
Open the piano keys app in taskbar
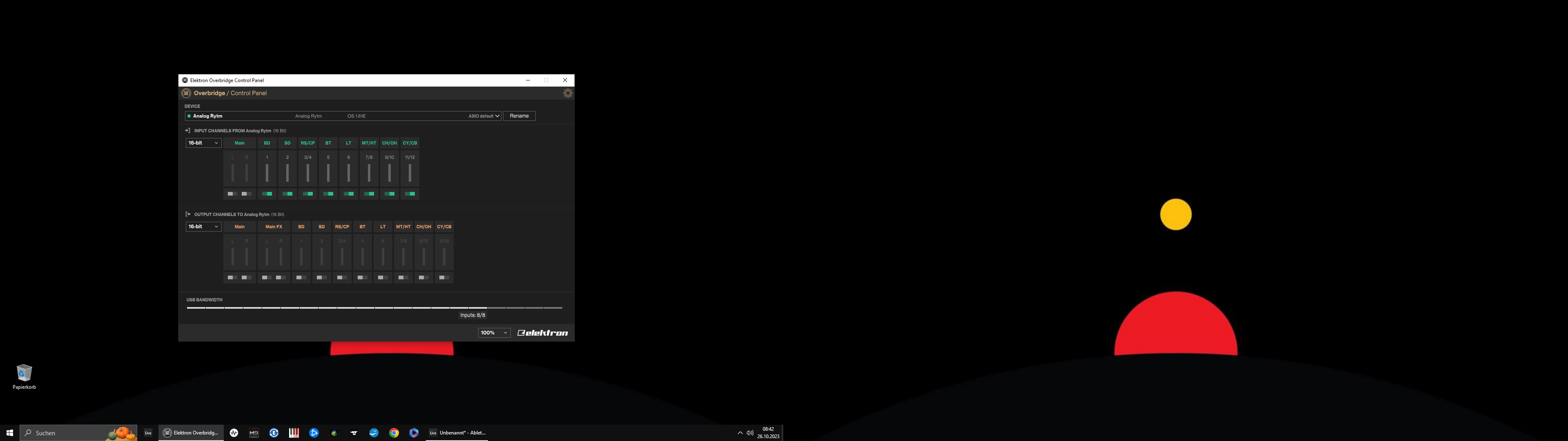(294, 432)
